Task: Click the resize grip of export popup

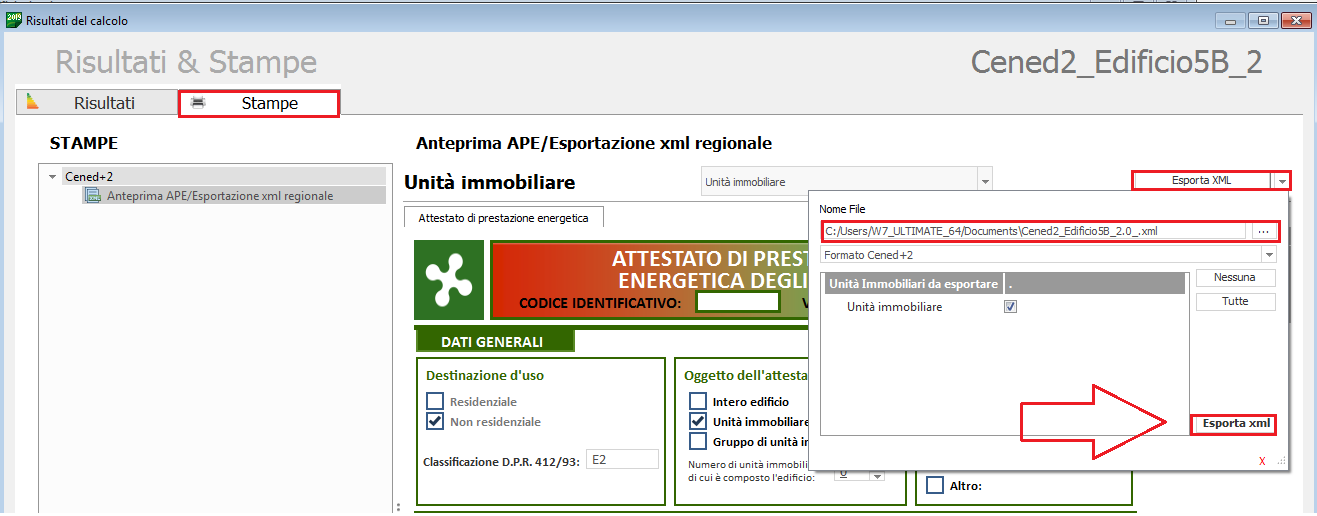Action: [x=1281, y=462]
